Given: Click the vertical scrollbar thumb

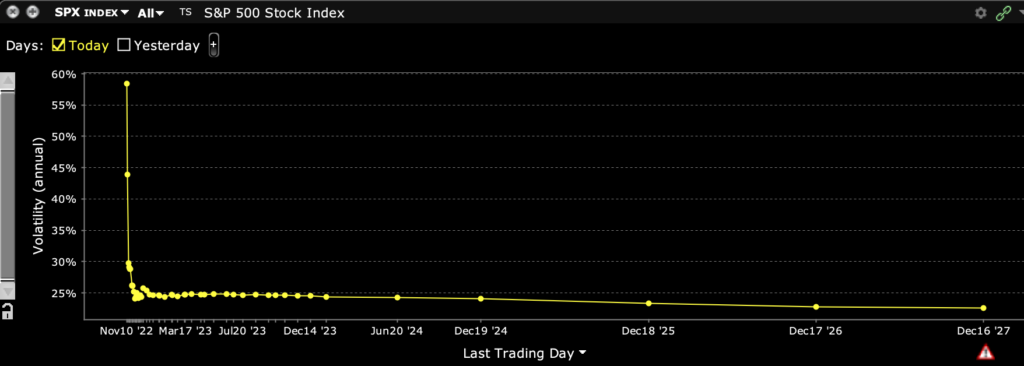Looking at the screenshot, I should [7, 186].
